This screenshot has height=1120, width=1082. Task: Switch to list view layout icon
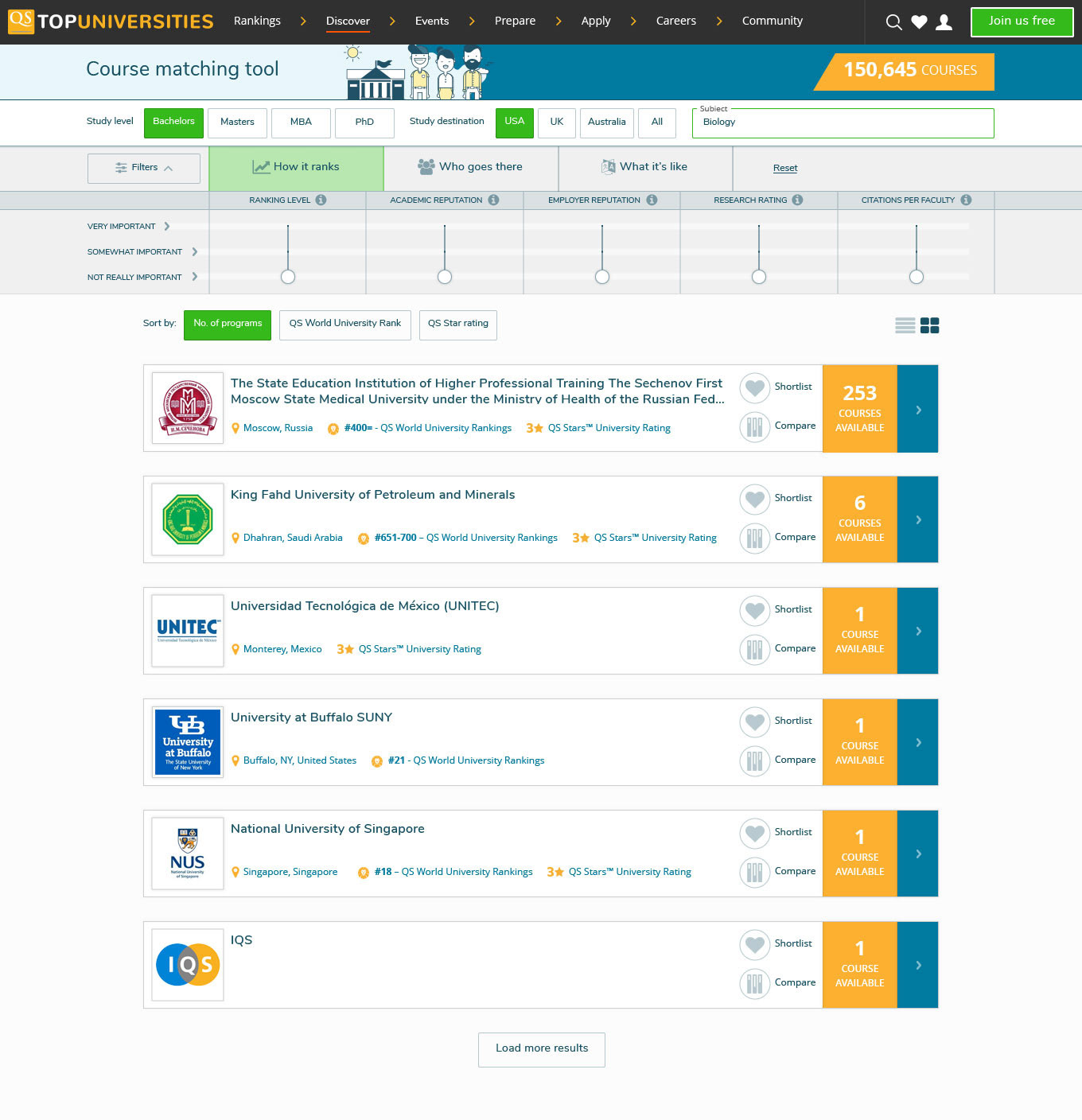tap(905, 325)
